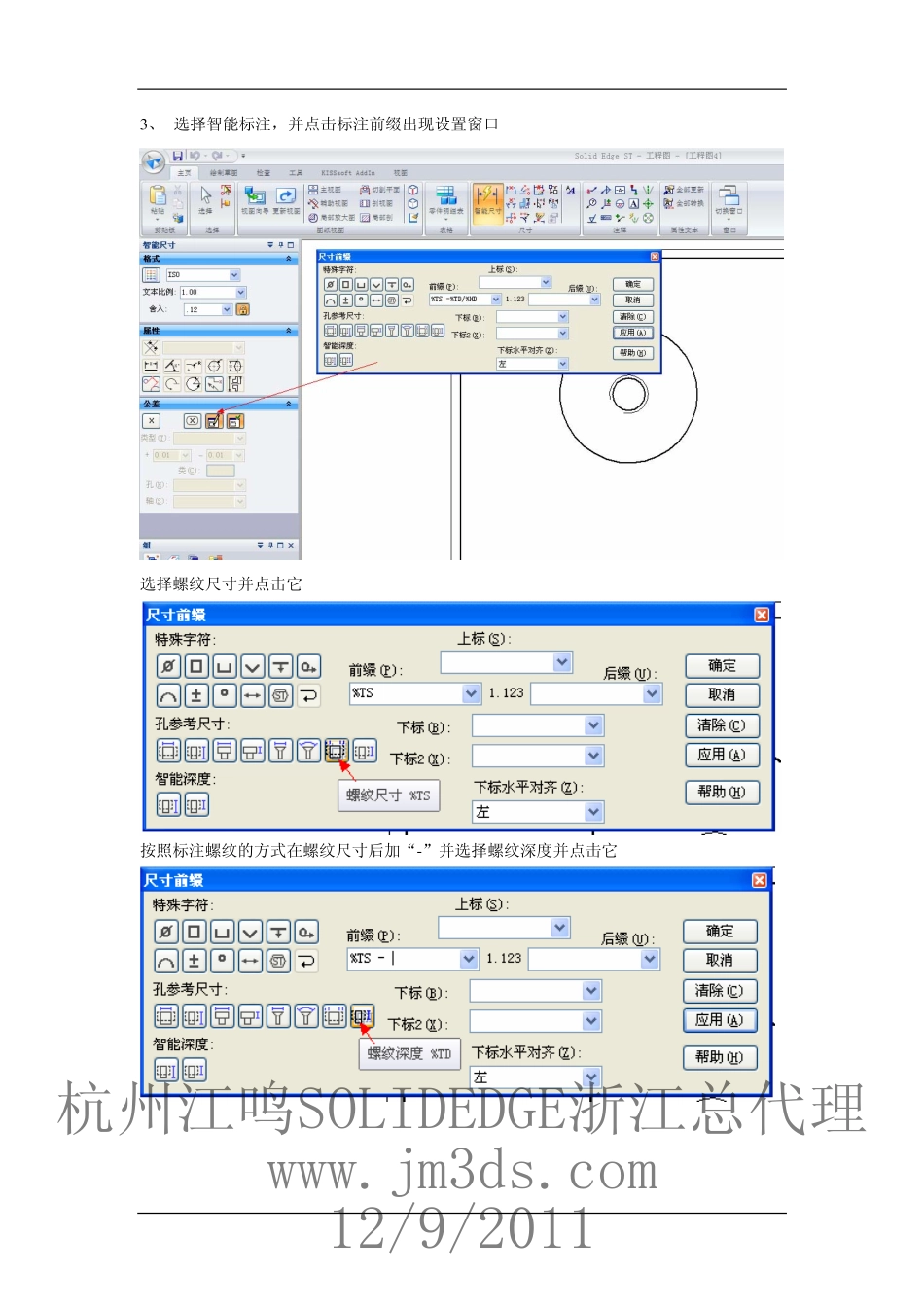Click the 选择 arrow tool in the ribbon
The width and height of the screenshot is (924, 1307).
pos(205,199)
